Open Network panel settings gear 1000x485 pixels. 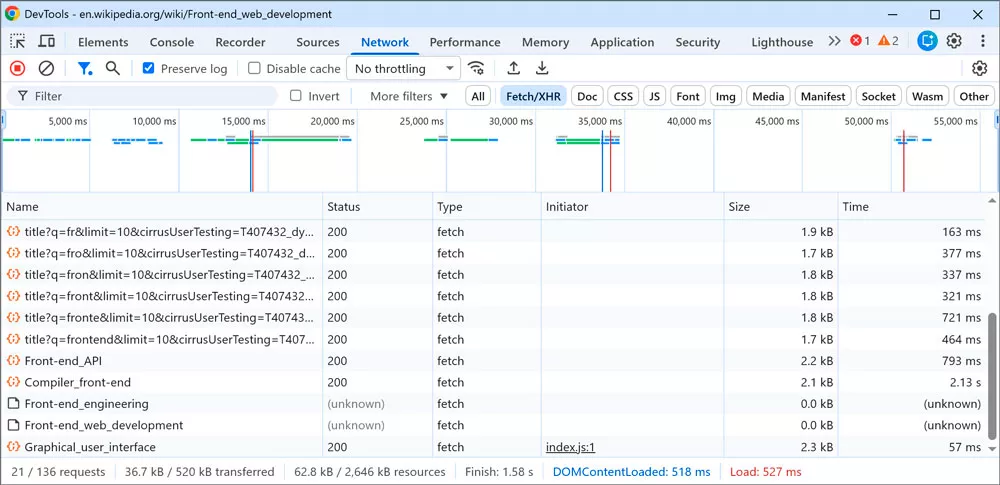click(979, 68)
